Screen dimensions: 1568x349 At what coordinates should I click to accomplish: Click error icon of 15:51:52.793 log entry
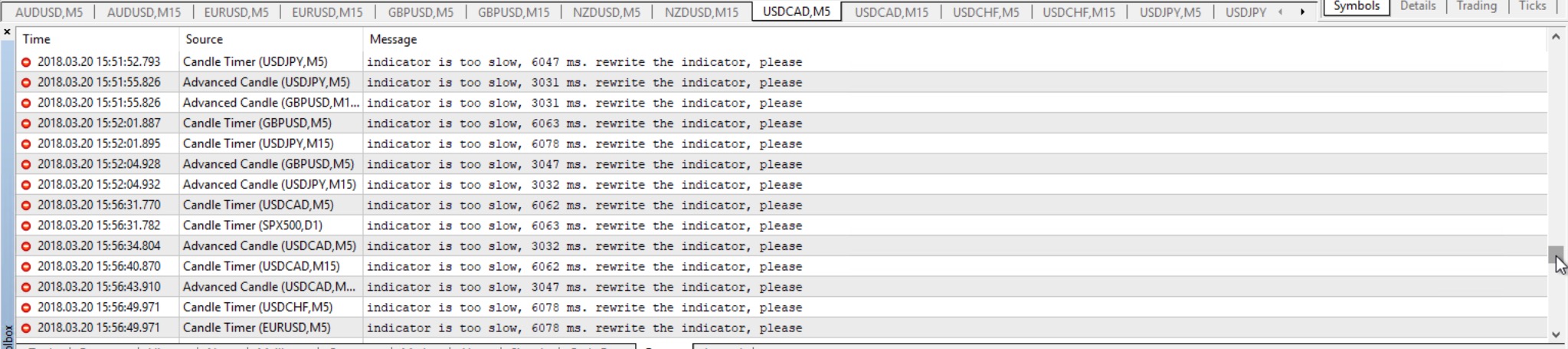pos(26,62)
